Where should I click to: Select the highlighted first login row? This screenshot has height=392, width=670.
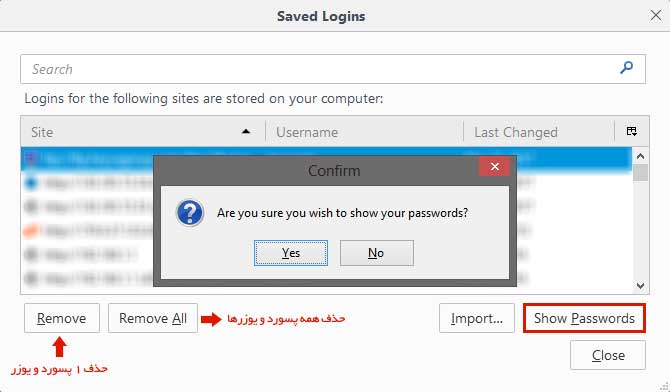(x=326, y=159)
